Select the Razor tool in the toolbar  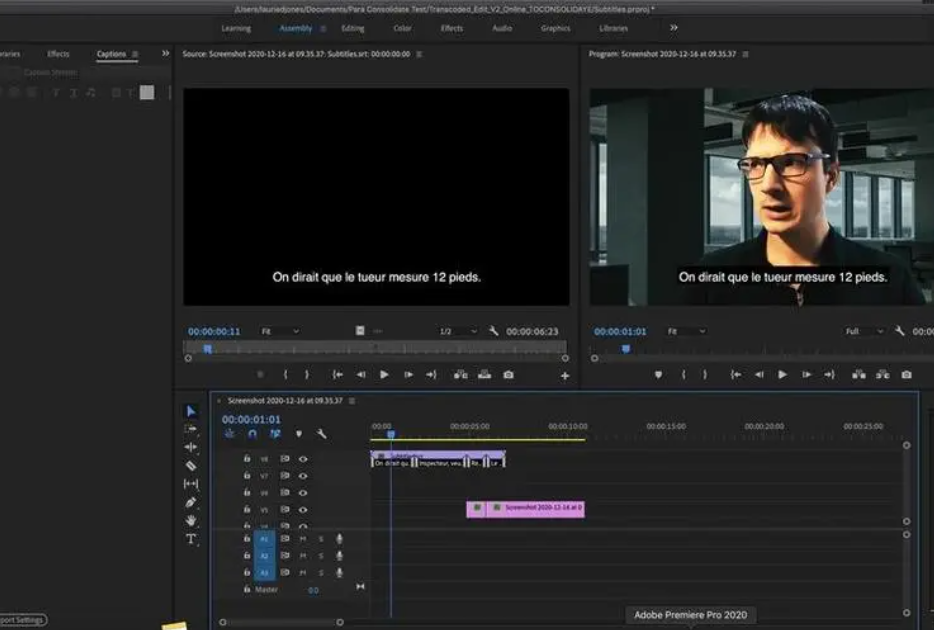pyautogui.click(x=191, y=466)
